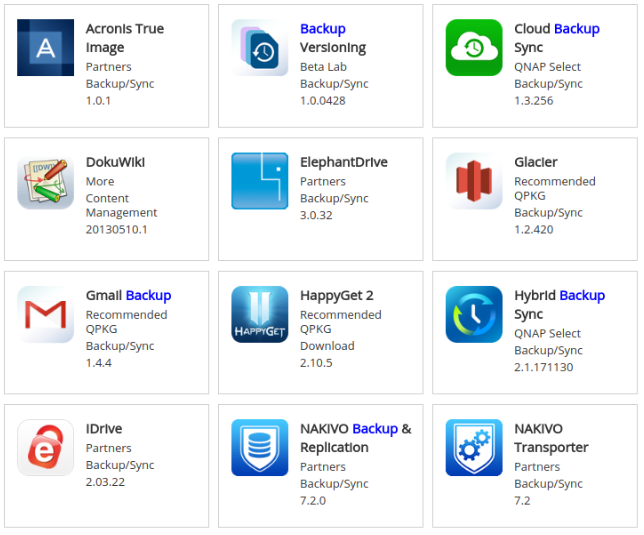Click DokuWiki version 20130510.1
Screen dimensions: 644x535
tap(117, 230)
